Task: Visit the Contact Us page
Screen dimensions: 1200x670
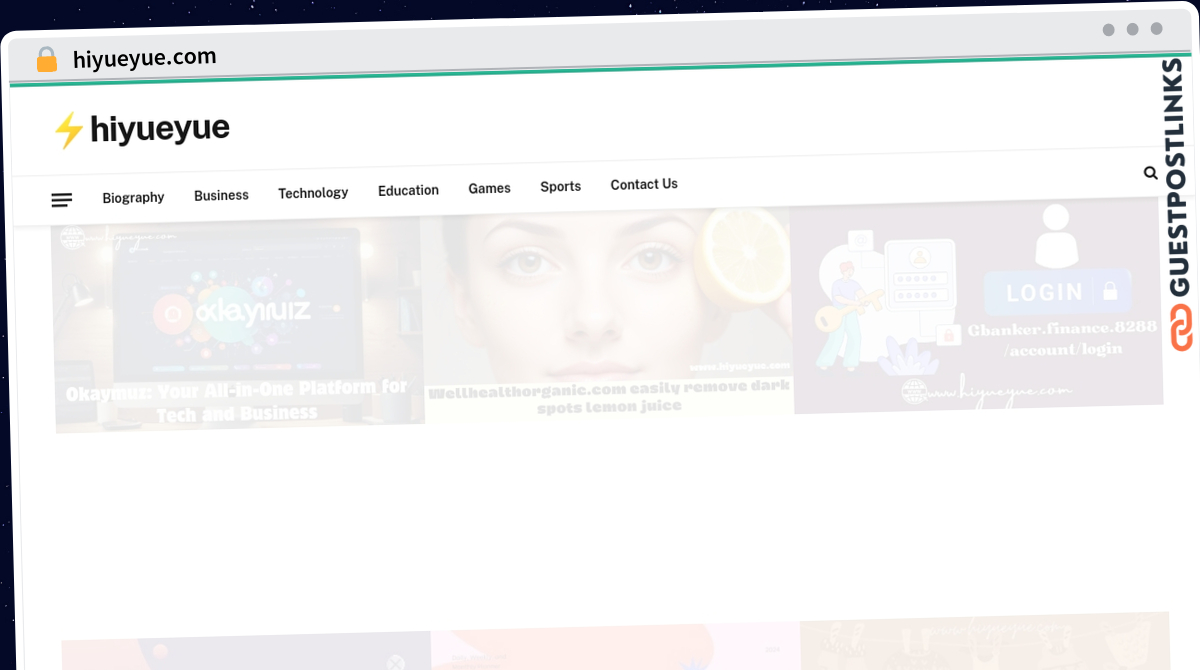Action: pos(644,184)
